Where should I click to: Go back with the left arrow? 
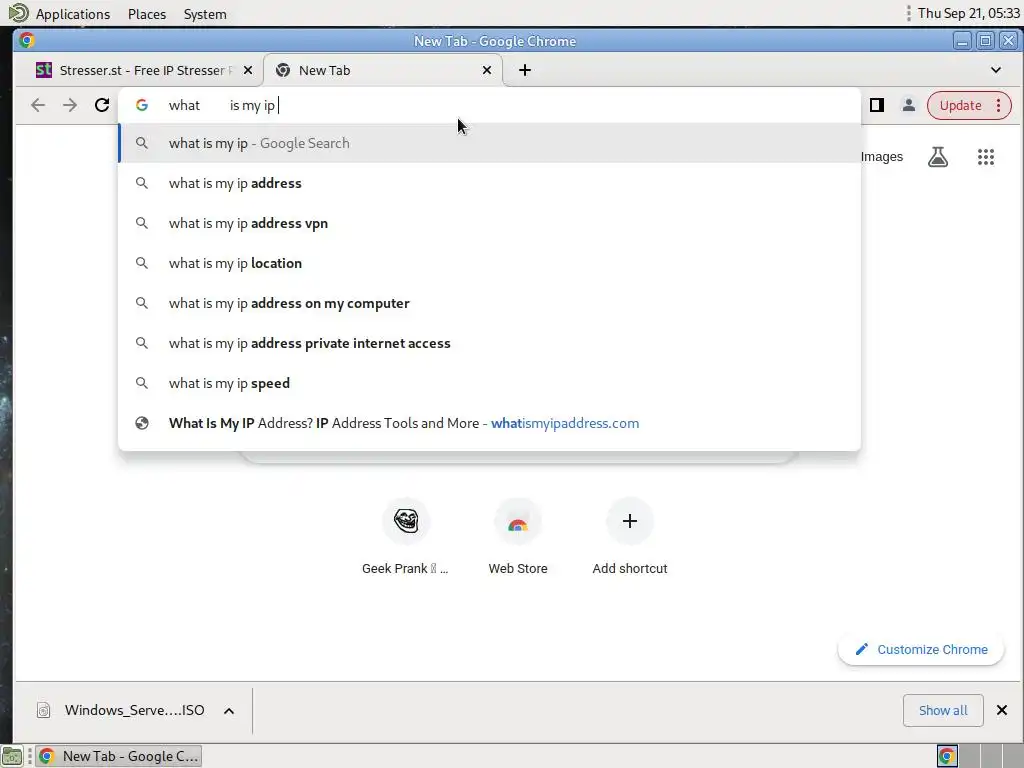click(x=38, y=105)
